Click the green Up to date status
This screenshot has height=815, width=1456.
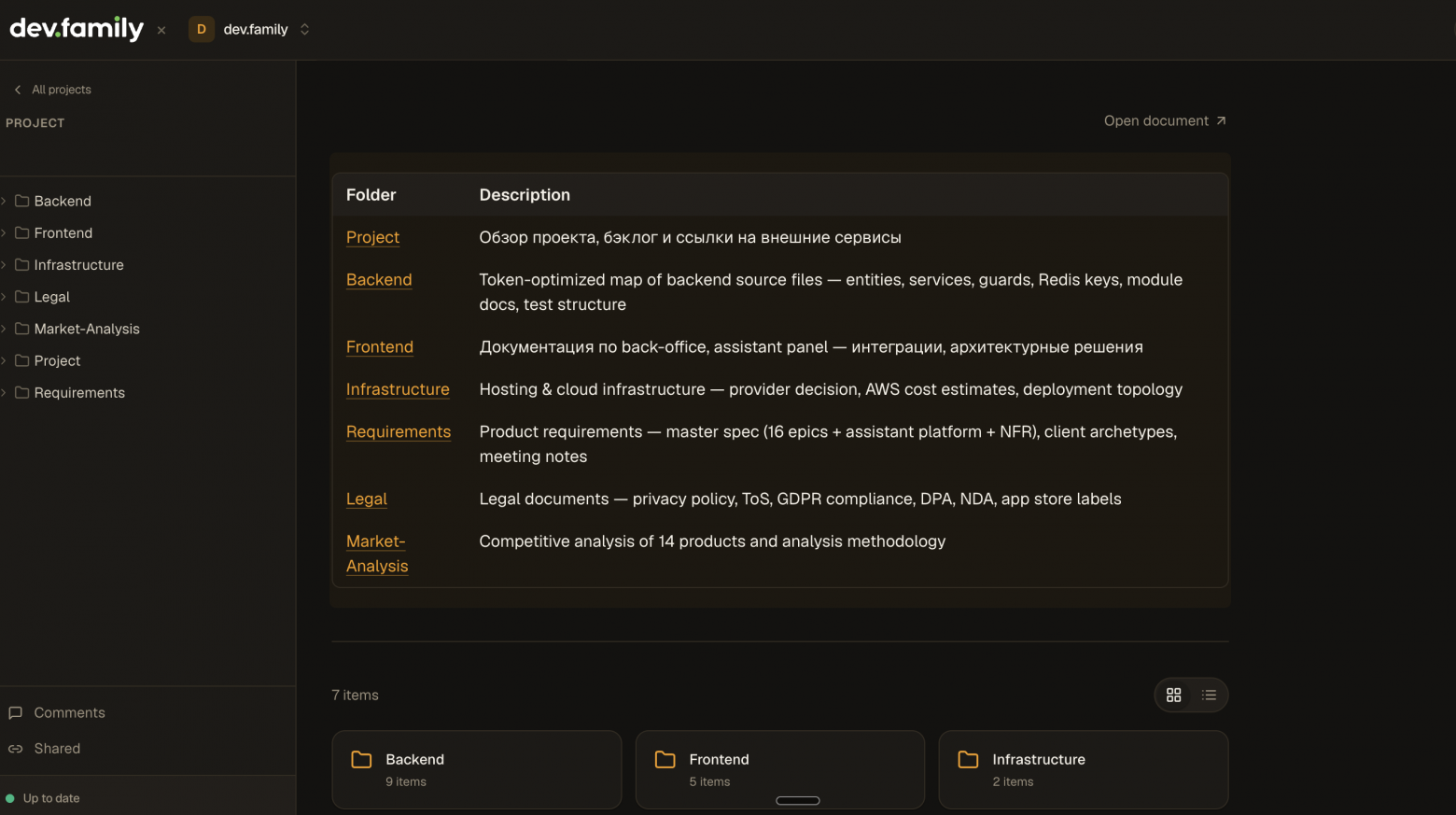point(43,798)
